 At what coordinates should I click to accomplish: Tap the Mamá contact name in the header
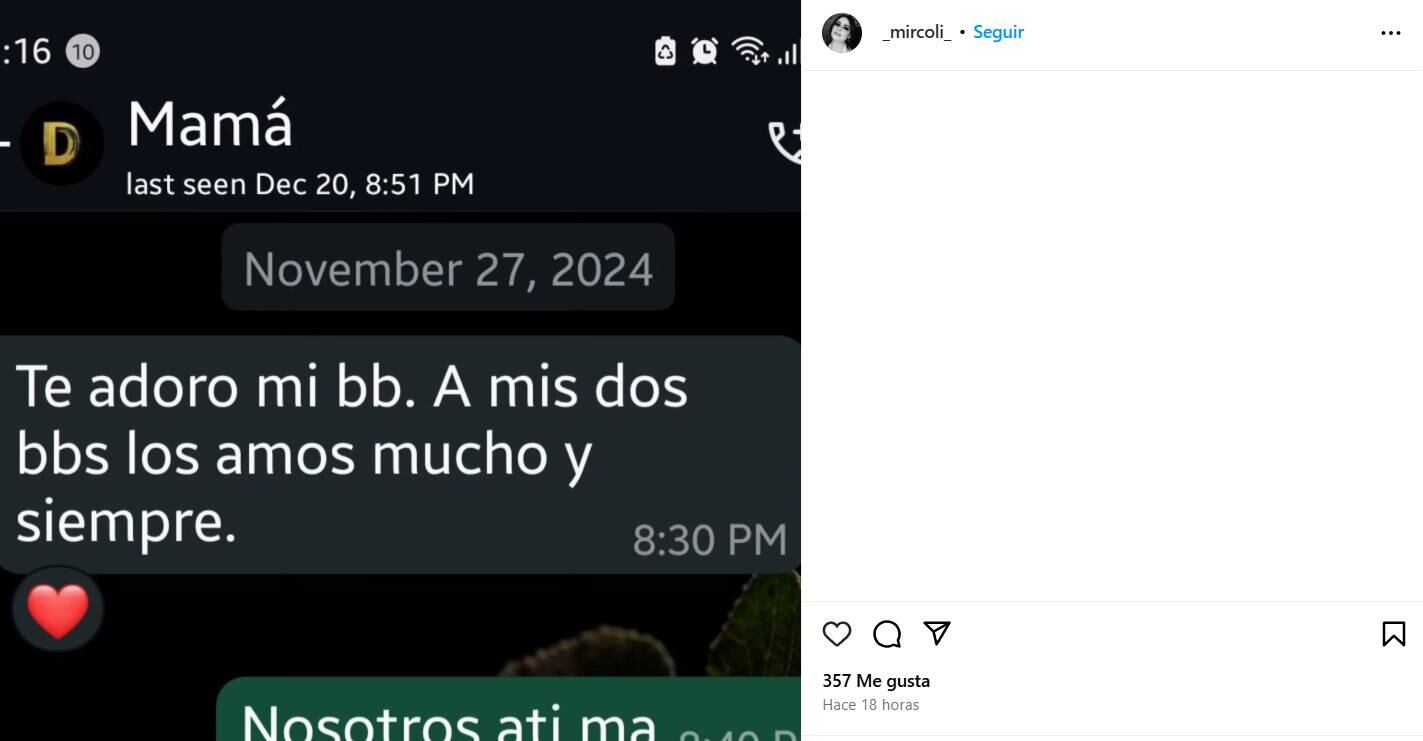click(x=210, y=126)
